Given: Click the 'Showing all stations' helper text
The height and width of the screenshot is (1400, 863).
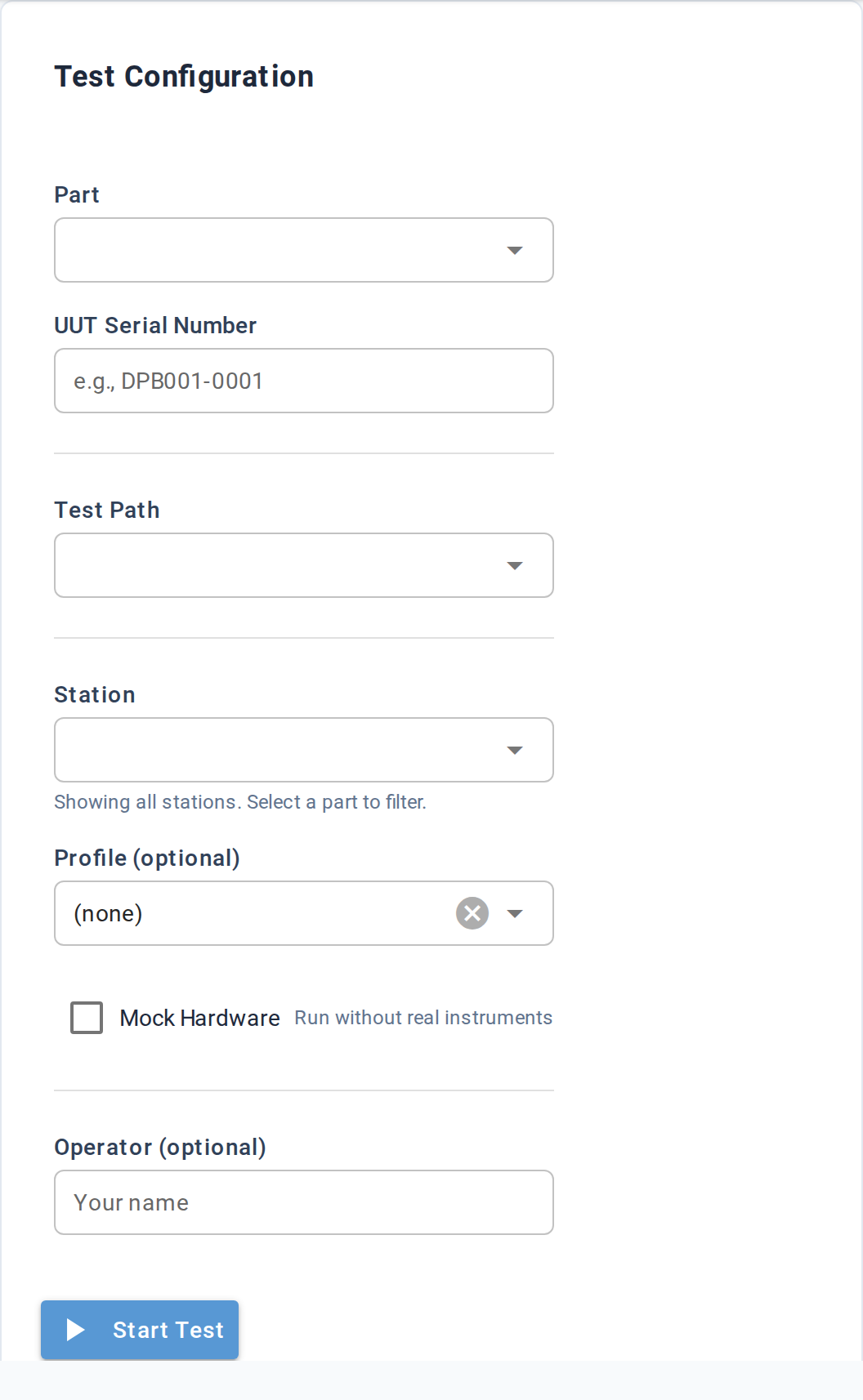Looking at the screenshot, I should [240, 802].
